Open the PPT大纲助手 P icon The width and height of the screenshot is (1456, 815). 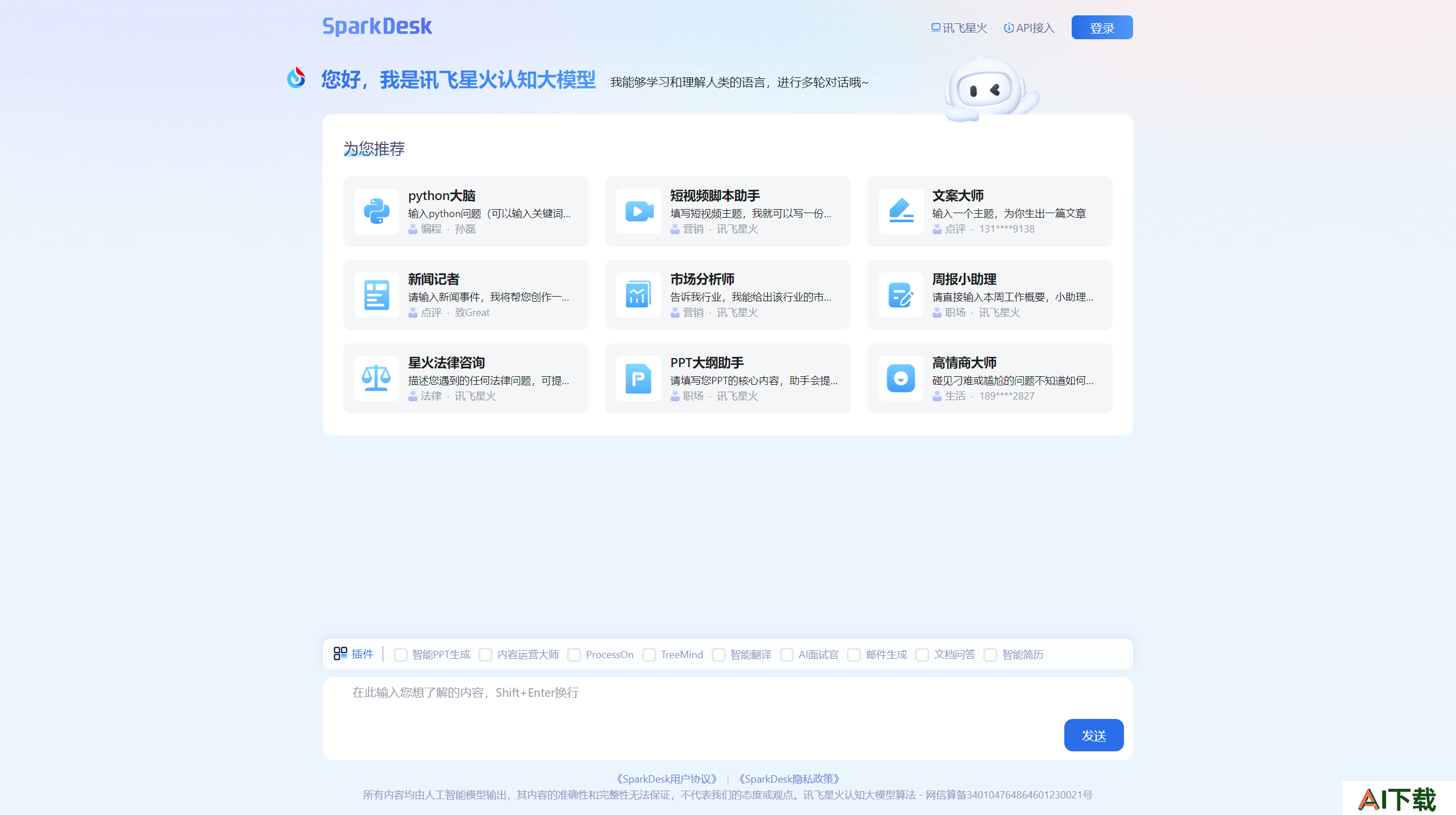[638, 379]
